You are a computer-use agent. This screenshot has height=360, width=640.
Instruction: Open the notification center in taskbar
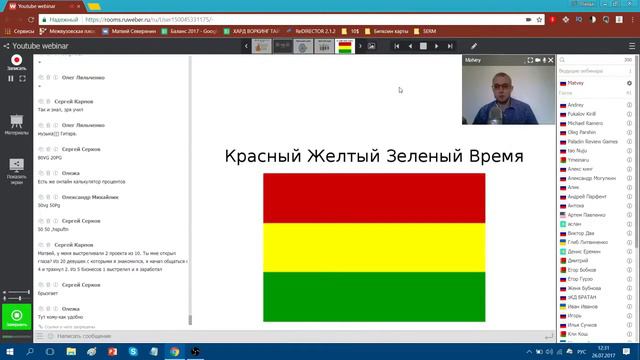pyautogui.click(x=627, y=351)
